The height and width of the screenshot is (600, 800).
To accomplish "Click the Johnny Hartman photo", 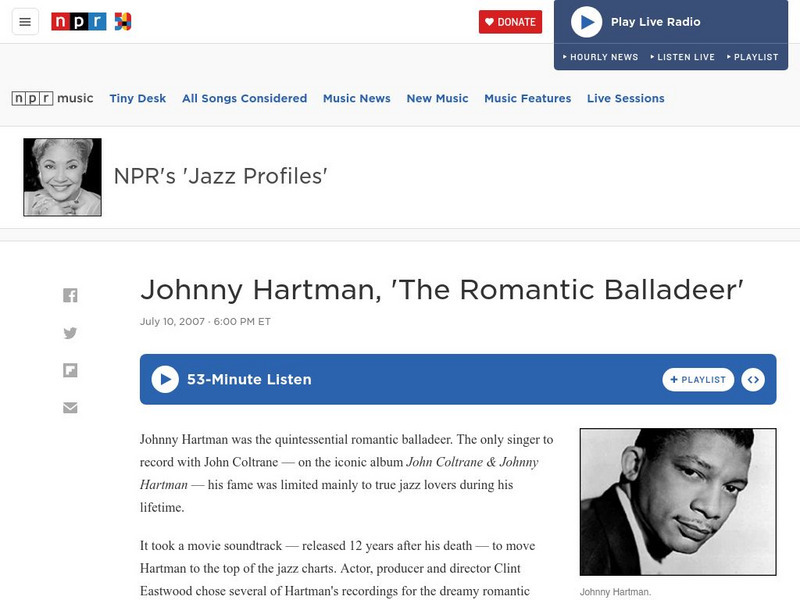I will point(678,502).
